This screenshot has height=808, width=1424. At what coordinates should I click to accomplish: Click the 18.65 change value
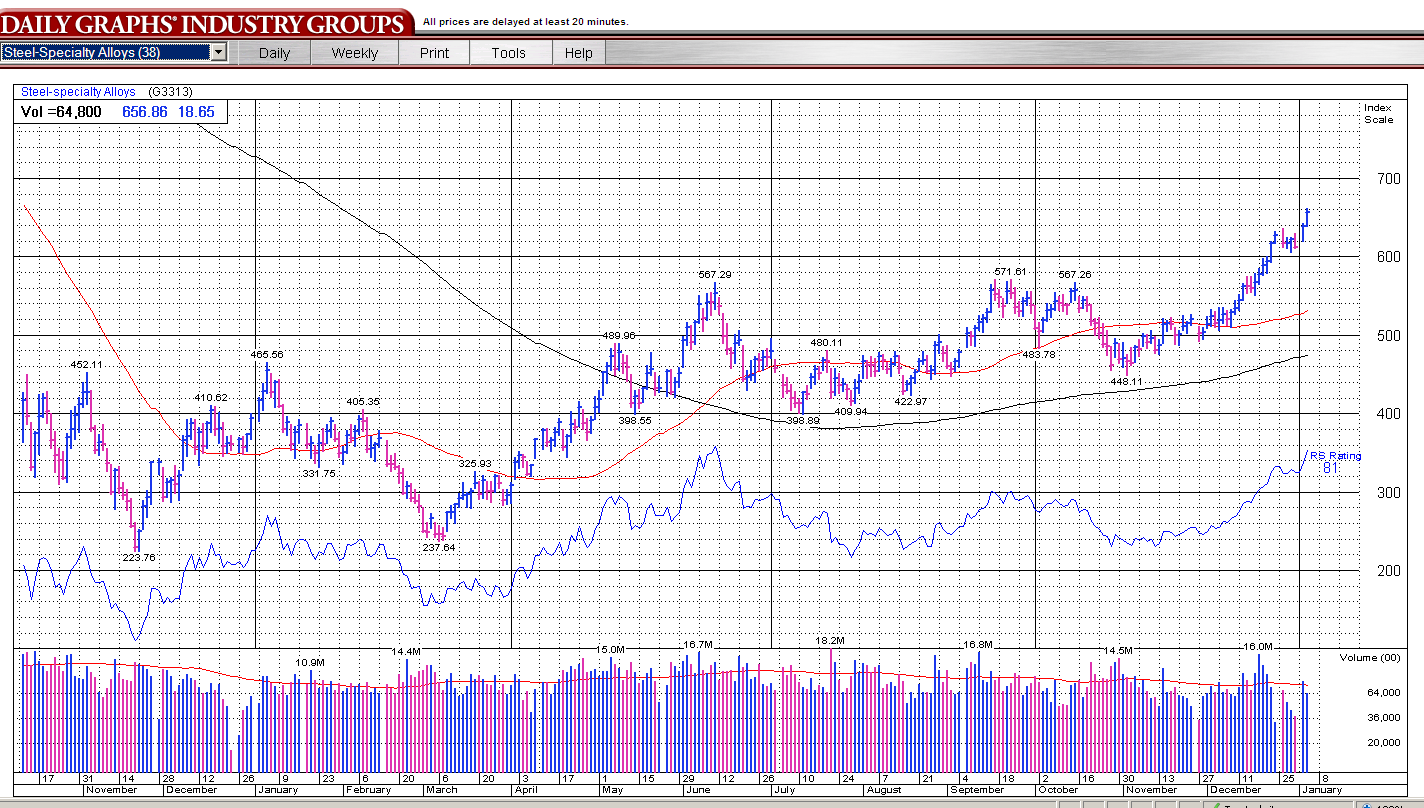click(196, 112)
